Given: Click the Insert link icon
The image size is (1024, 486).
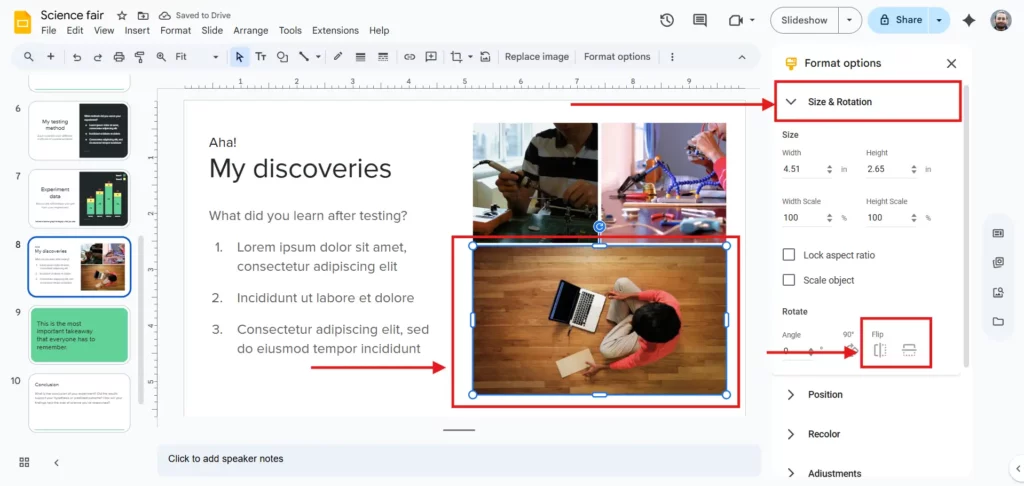Looking at the screenshot, I should click(409, 57).
